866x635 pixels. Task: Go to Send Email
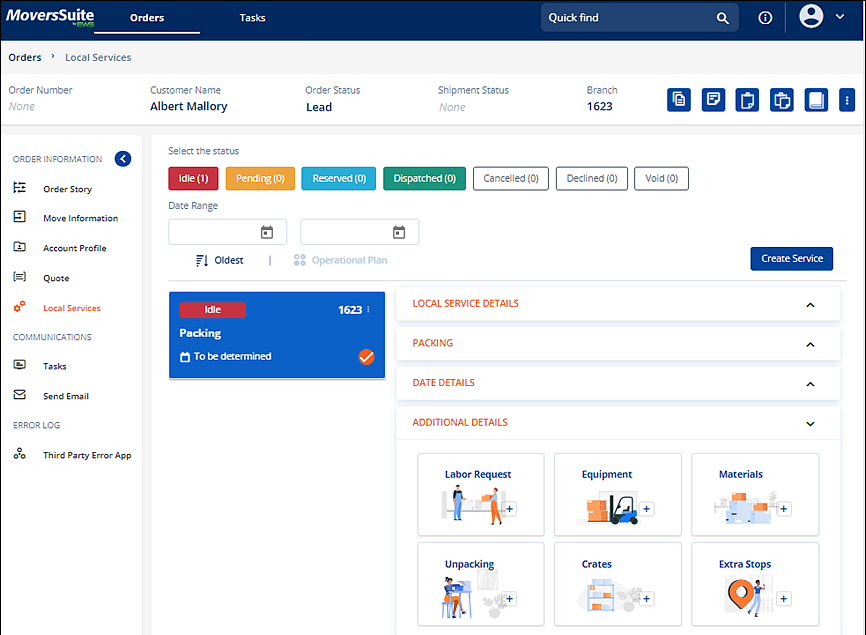click(x=65, y=395)
